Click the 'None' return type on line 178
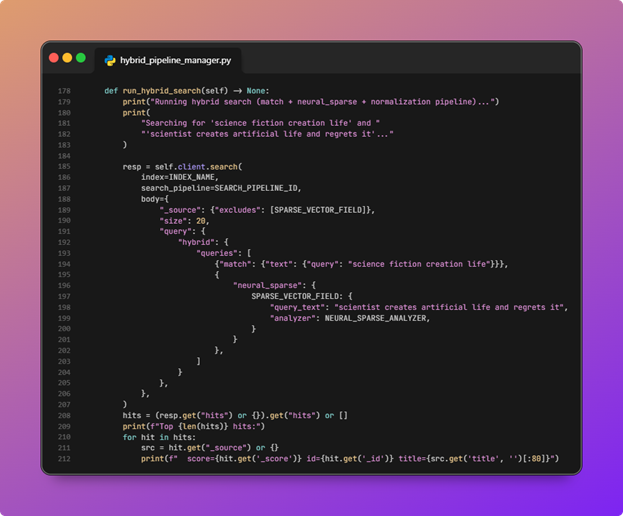623x516 pixels. tap(255, 91)
